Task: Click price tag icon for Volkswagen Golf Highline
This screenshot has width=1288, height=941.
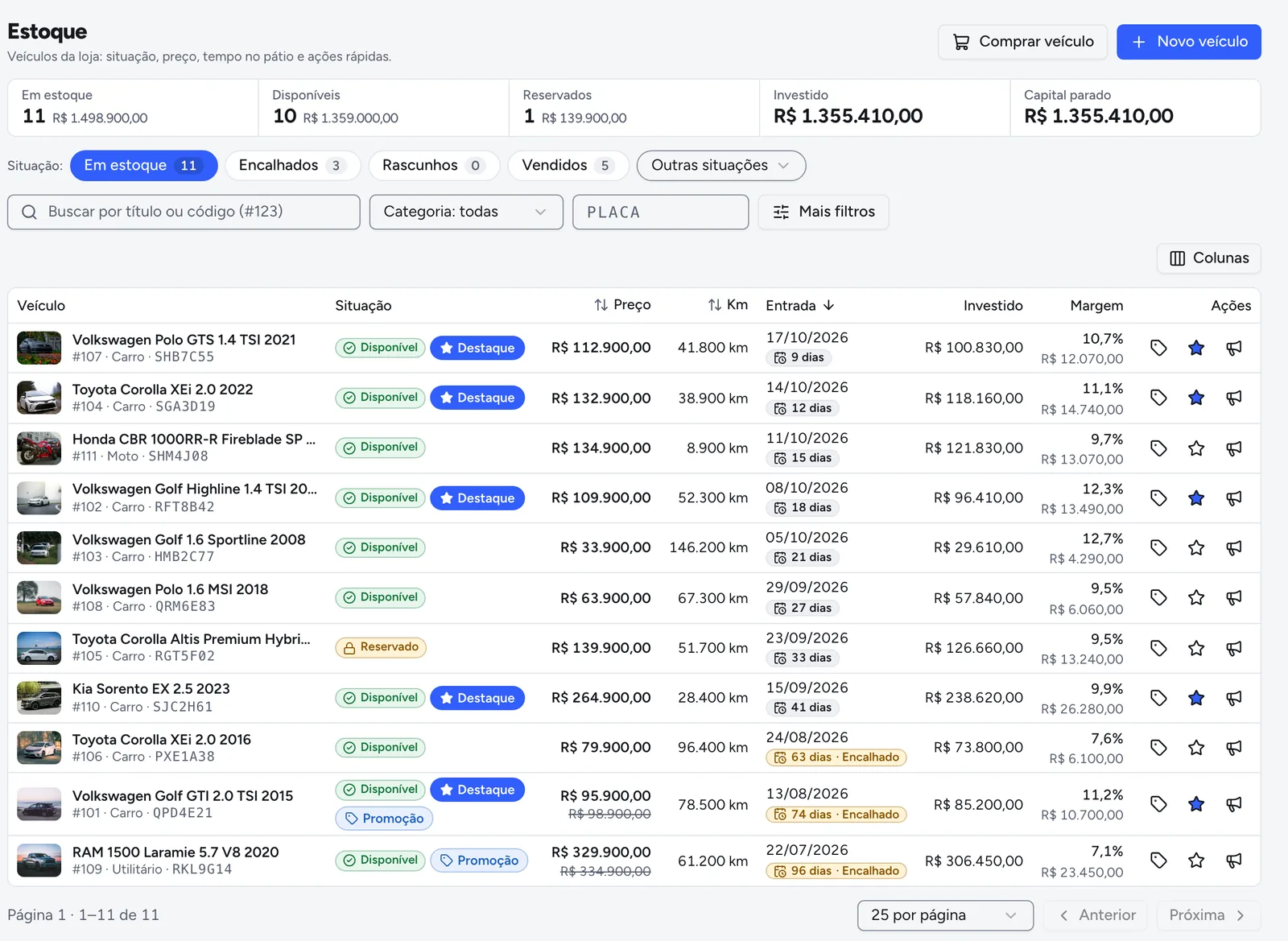Action: 1158,498
